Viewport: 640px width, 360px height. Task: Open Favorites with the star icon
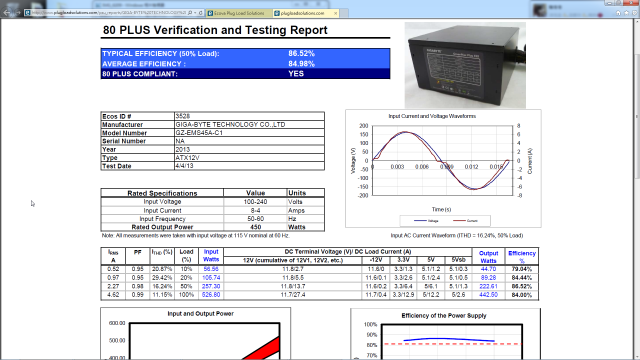(x=627, y=13)
